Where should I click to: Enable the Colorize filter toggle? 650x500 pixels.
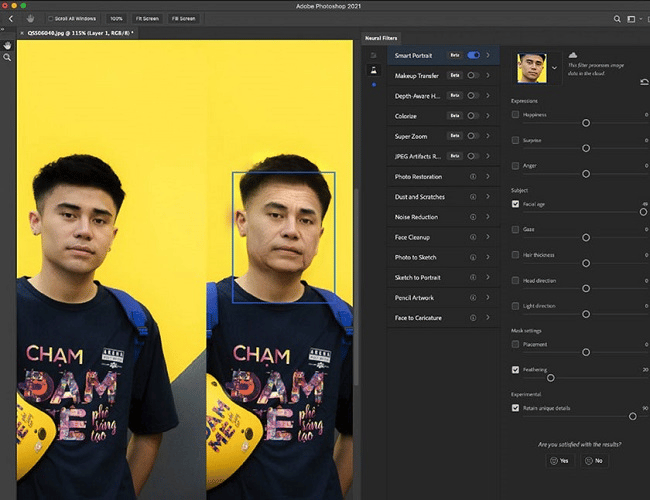pos(473,116)
